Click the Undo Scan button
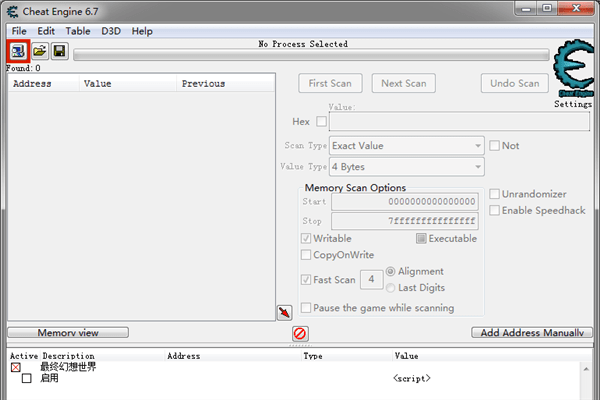The height and width of the screenshot is (400, 600). [x=515, y=83]
